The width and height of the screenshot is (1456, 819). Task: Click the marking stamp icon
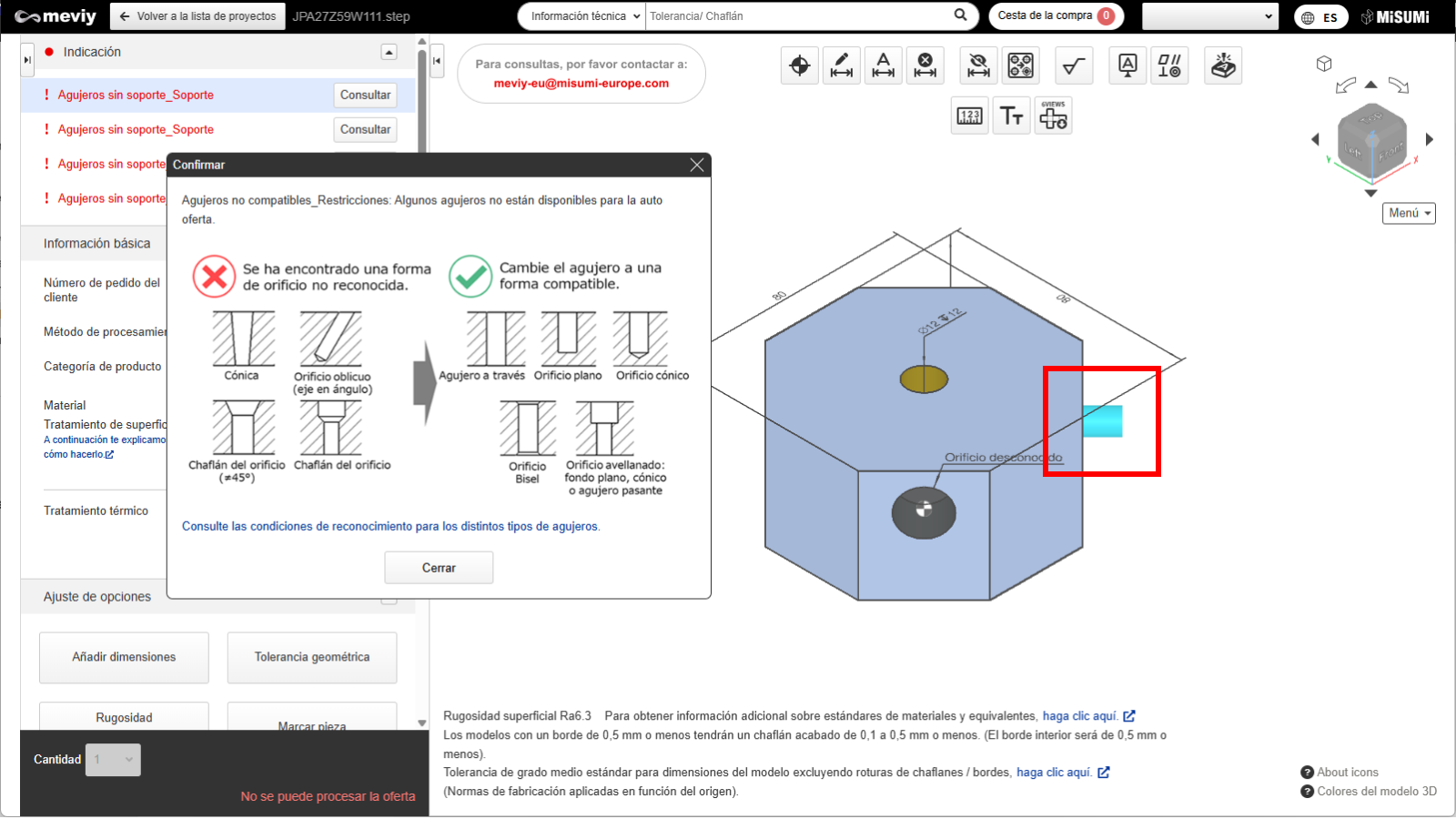1223,66
